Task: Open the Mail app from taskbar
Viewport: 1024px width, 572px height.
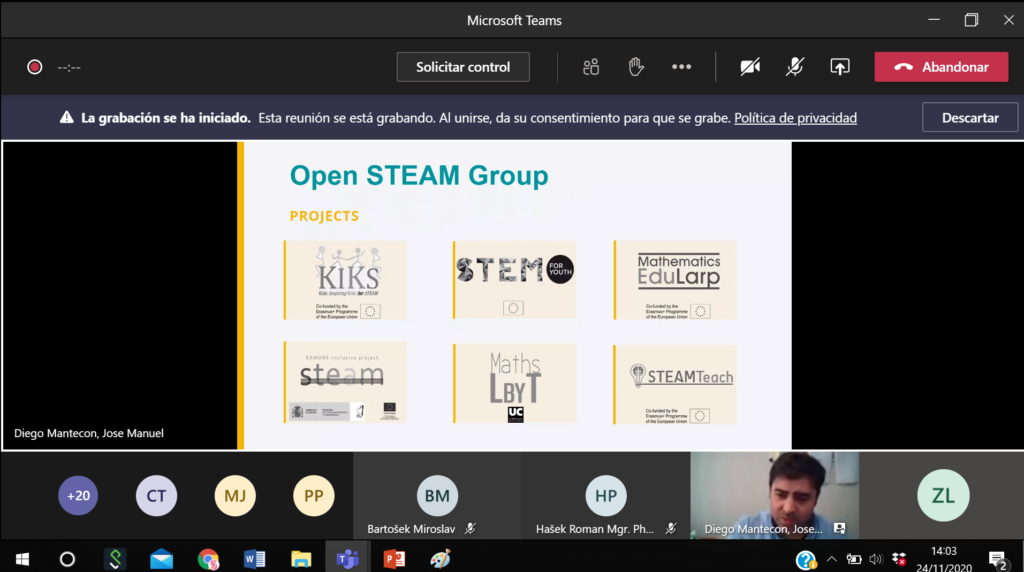Action: coord(161,559)
